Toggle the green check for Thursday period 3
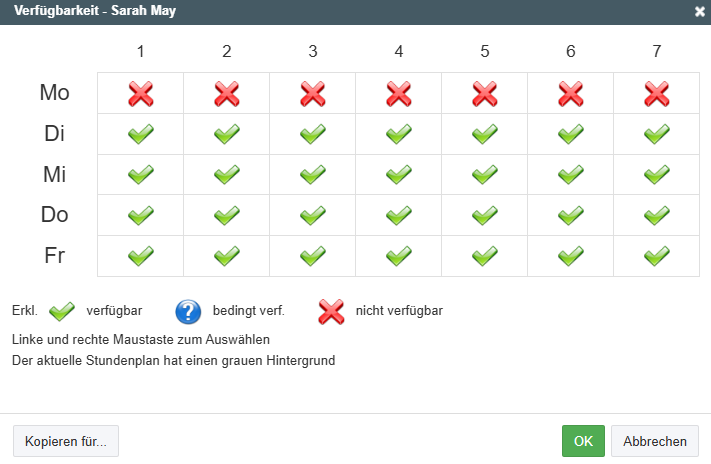This screenshot has width=711, height=464. (x=313, y=215)
